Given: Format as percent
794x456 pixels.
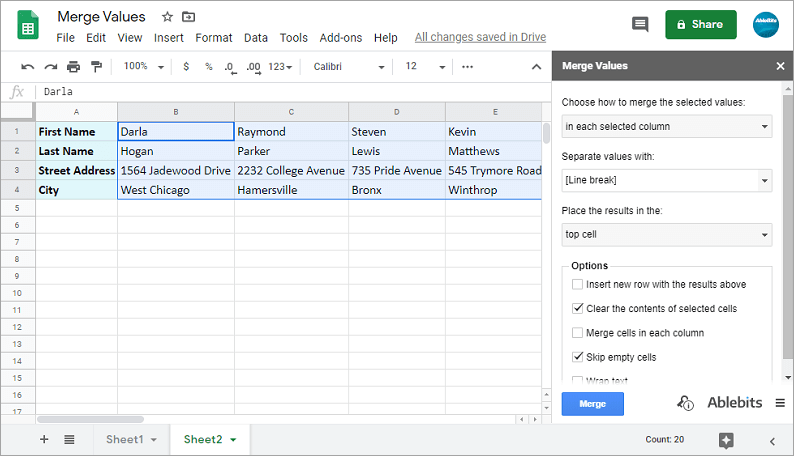Looking at the screenshot, I should pyautogui.click(x=208, y=66).
